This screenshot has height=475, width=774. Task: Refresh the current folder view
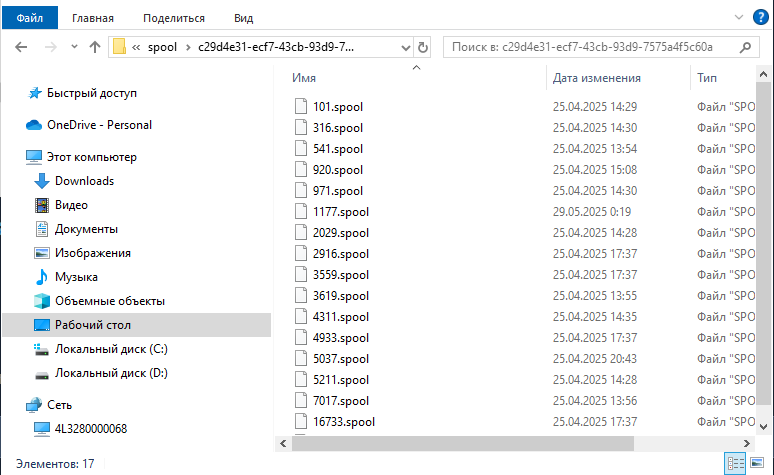click(x=423, y=47)
